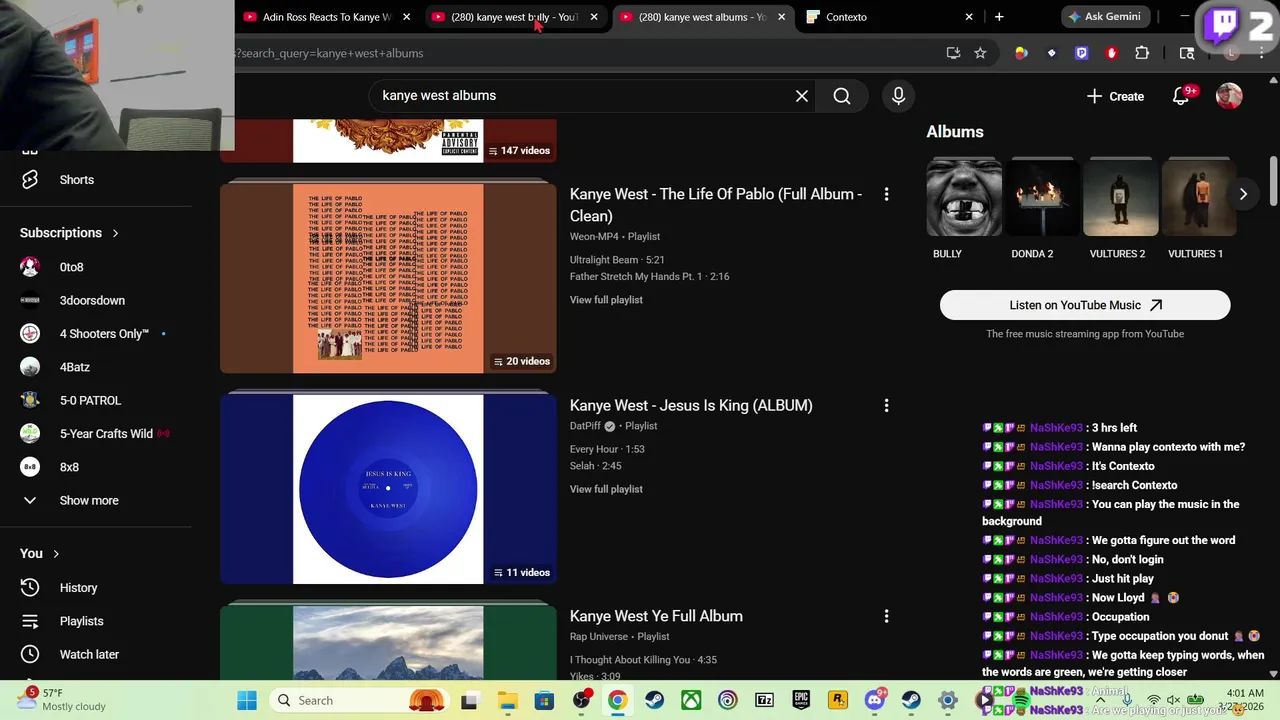This screenshot has height=720, width=1280.
Task: Open Discord from the taskbar
Action: click(876, 701)
